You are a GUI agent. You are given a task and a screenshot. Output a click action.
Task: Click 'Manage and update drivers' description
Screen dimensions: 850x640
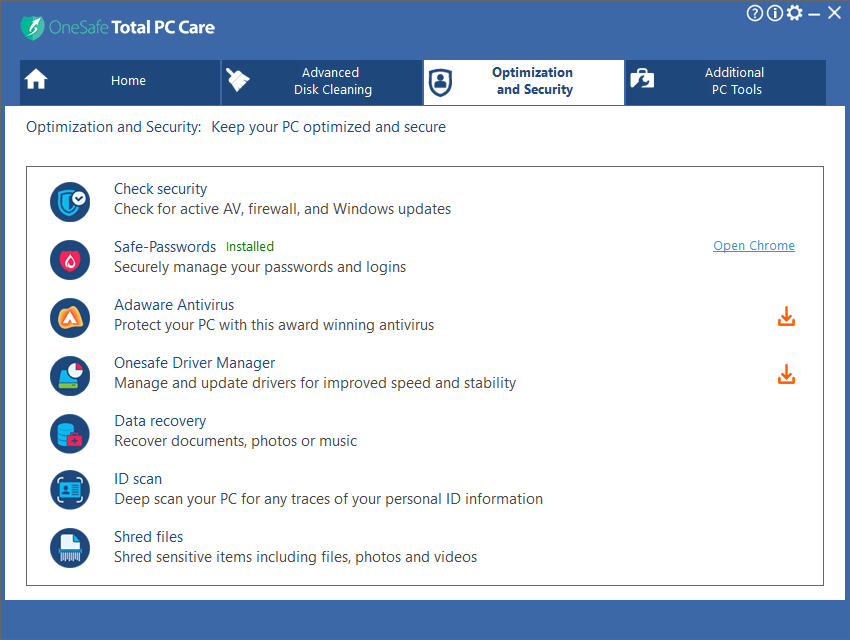[x=315, y=383]
